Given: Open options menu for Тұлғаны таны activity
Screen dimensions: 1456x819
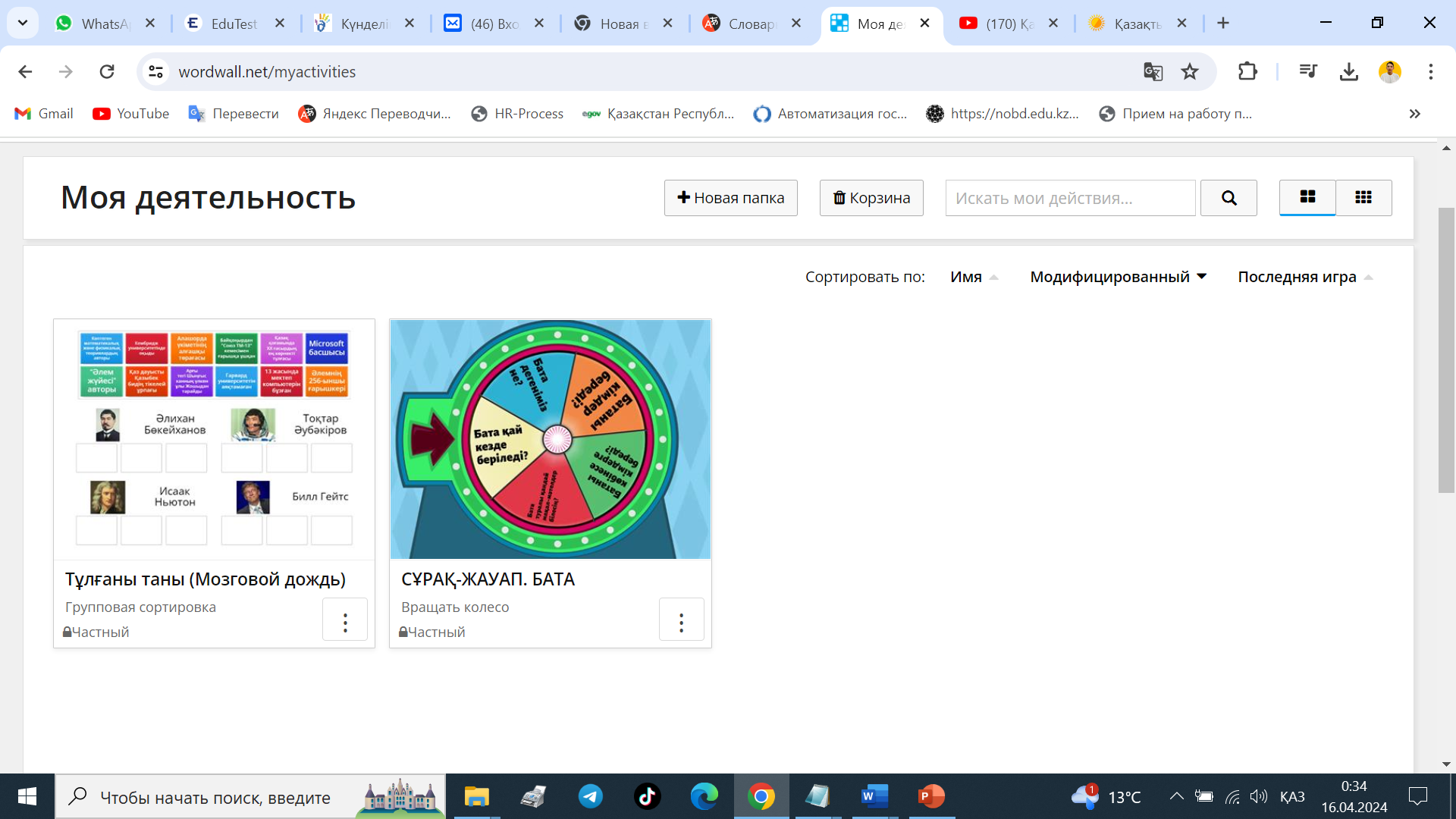Looking at the screenshot, I should pyautogui.click(x=345, y=622).
